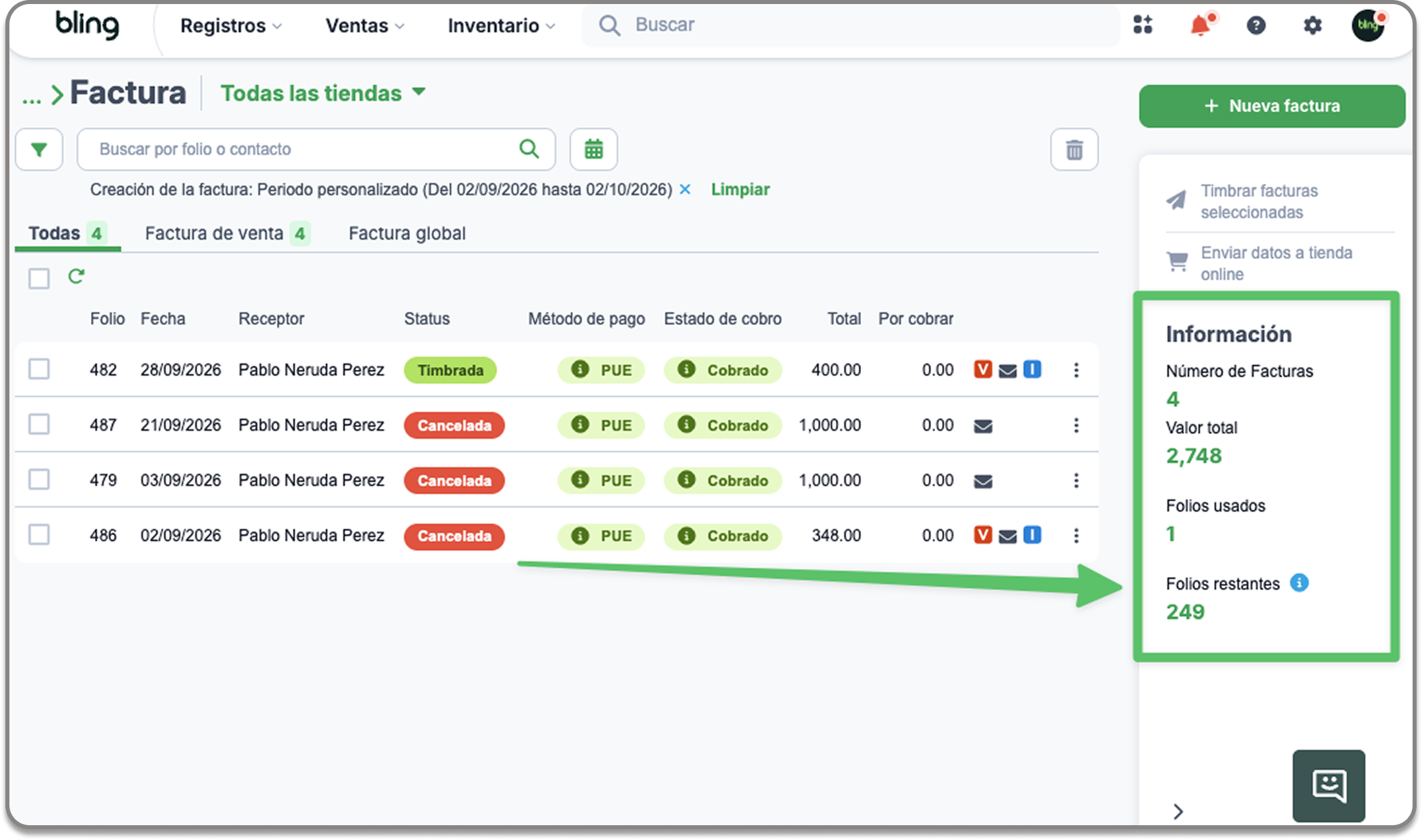Open more options for folio 482
This screenshot has width=1422, height=840.
(1076, 370)
